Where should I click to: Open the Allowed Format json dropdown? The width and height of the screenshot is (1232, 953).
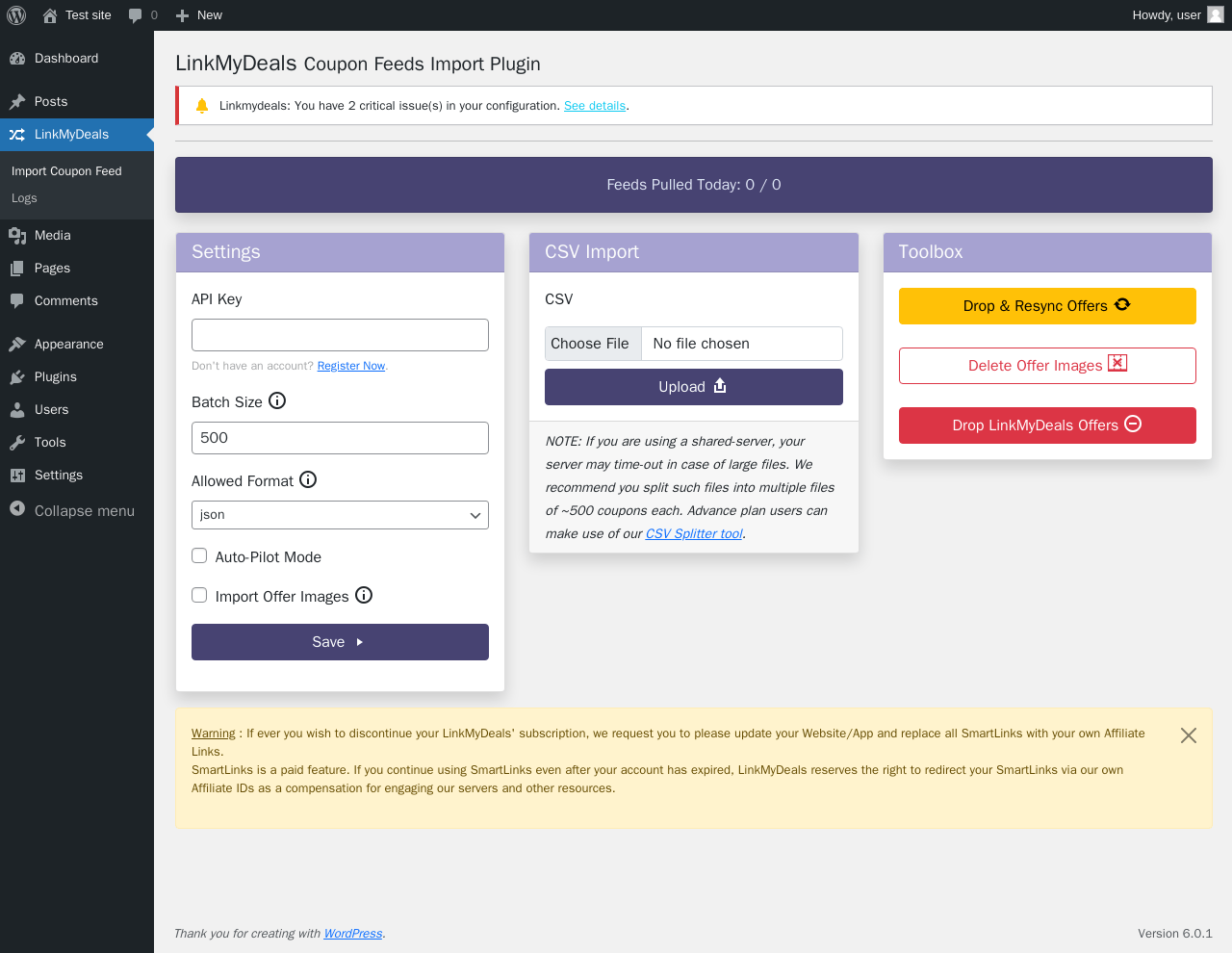(x=340, y=515)
